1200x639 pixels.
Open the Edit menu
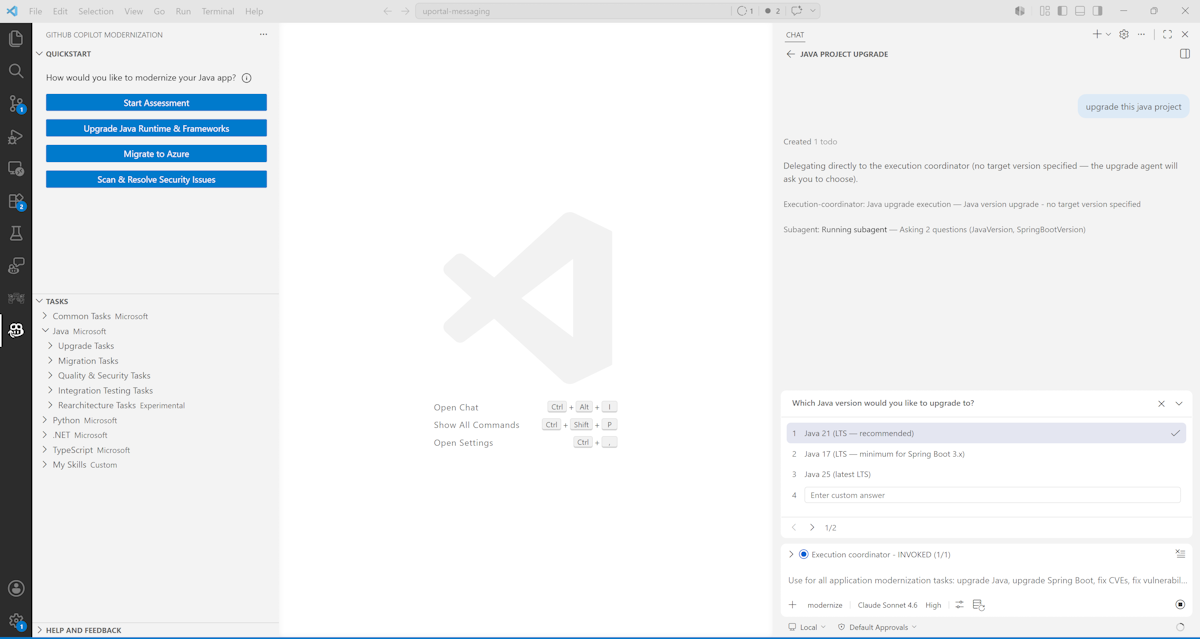(x=60, y=11)
